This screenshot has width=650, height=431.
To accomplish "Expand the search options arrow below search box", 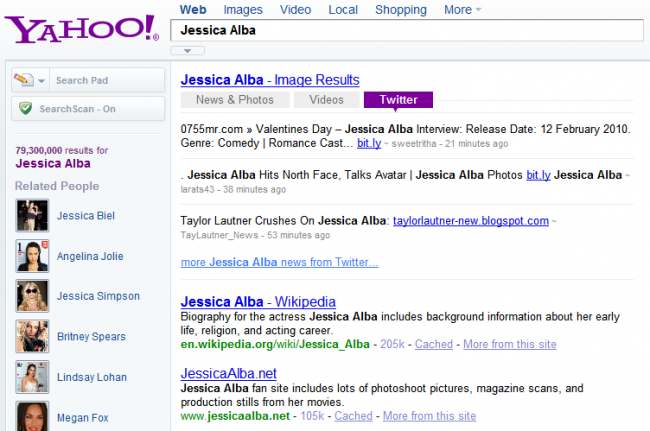I will (187, 51).
